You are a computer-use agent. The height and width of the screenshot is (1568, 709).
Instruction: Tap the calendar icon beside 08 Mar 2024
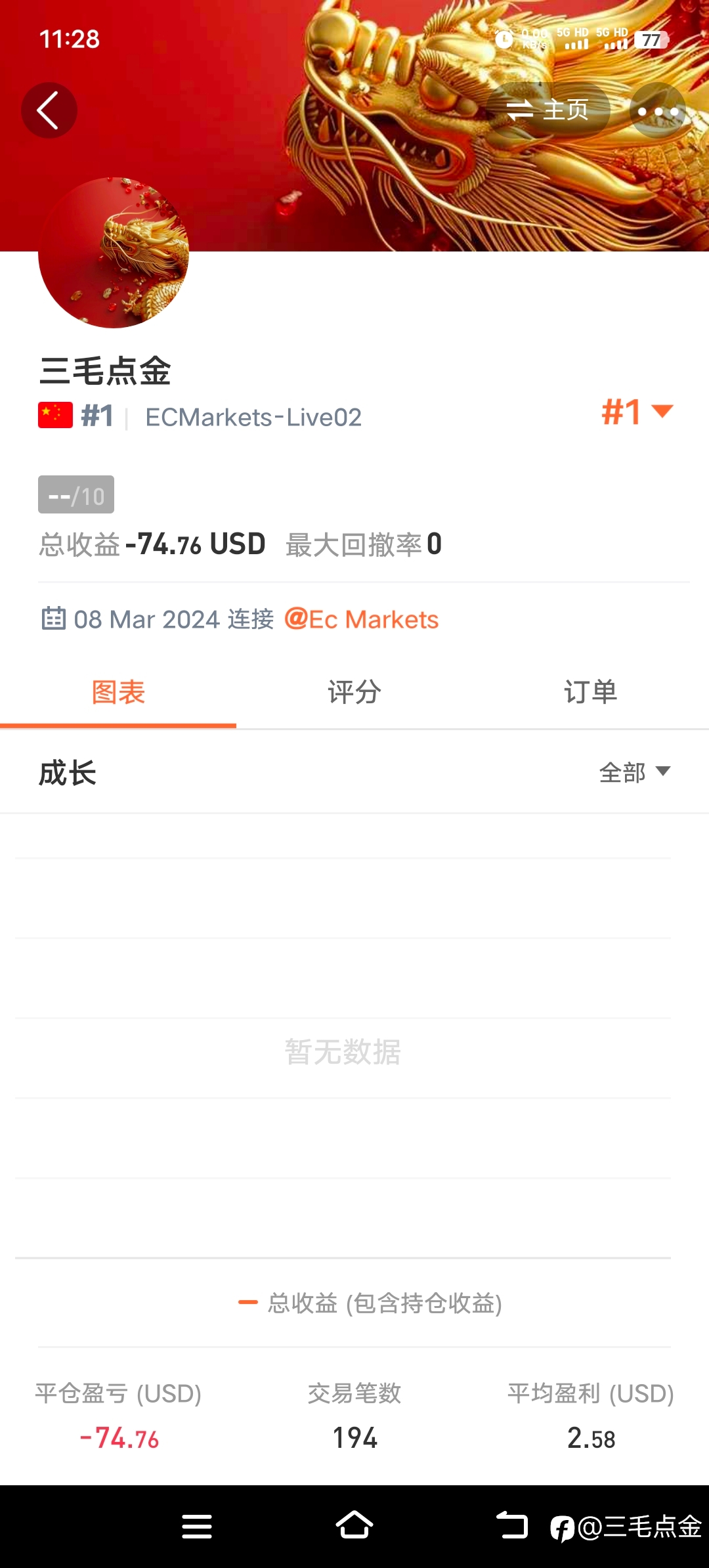click(53, 619)
